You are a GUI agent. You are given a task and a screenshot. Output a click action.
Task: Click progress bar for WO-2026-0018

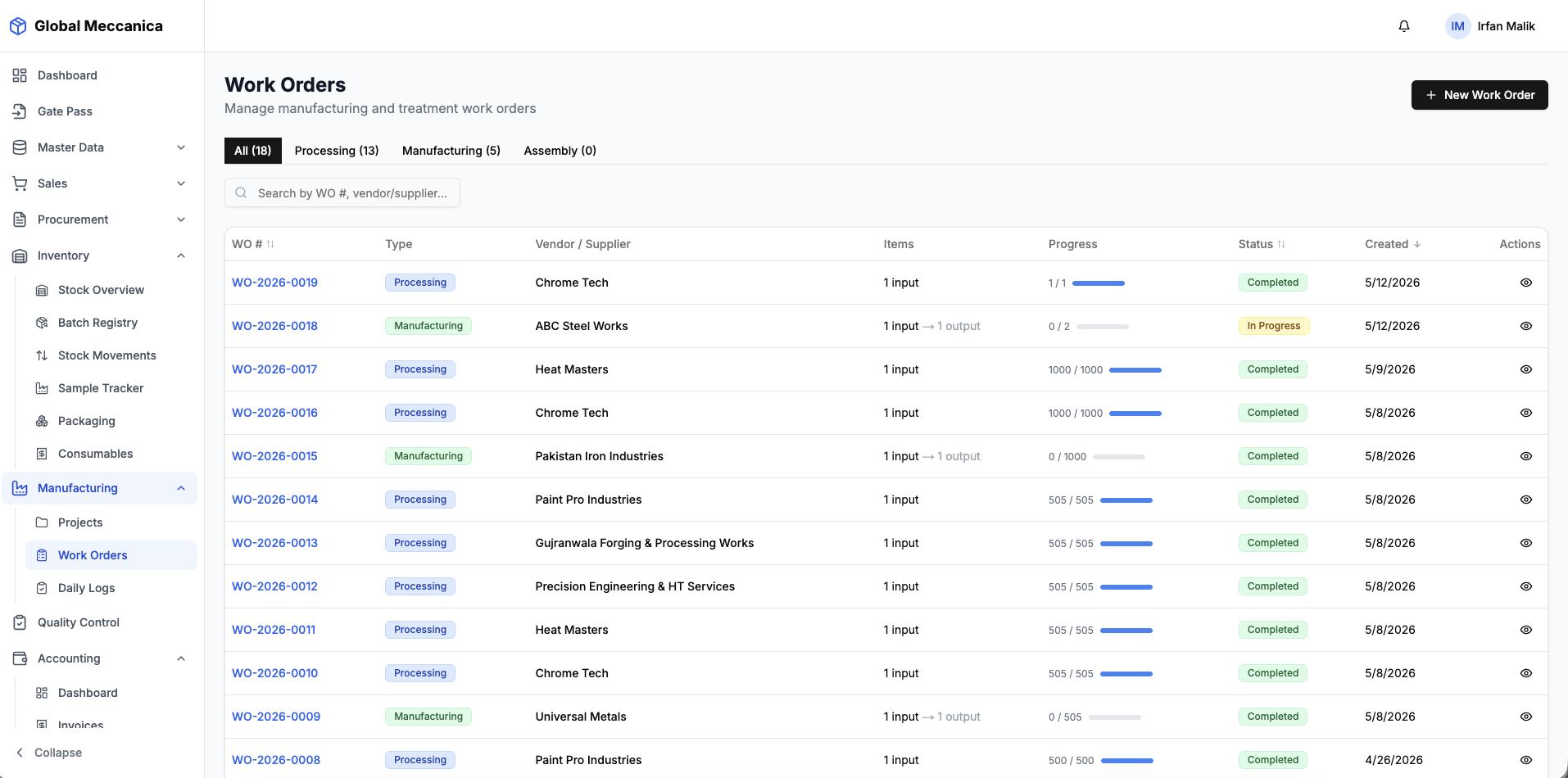(x=1103, y=327)
